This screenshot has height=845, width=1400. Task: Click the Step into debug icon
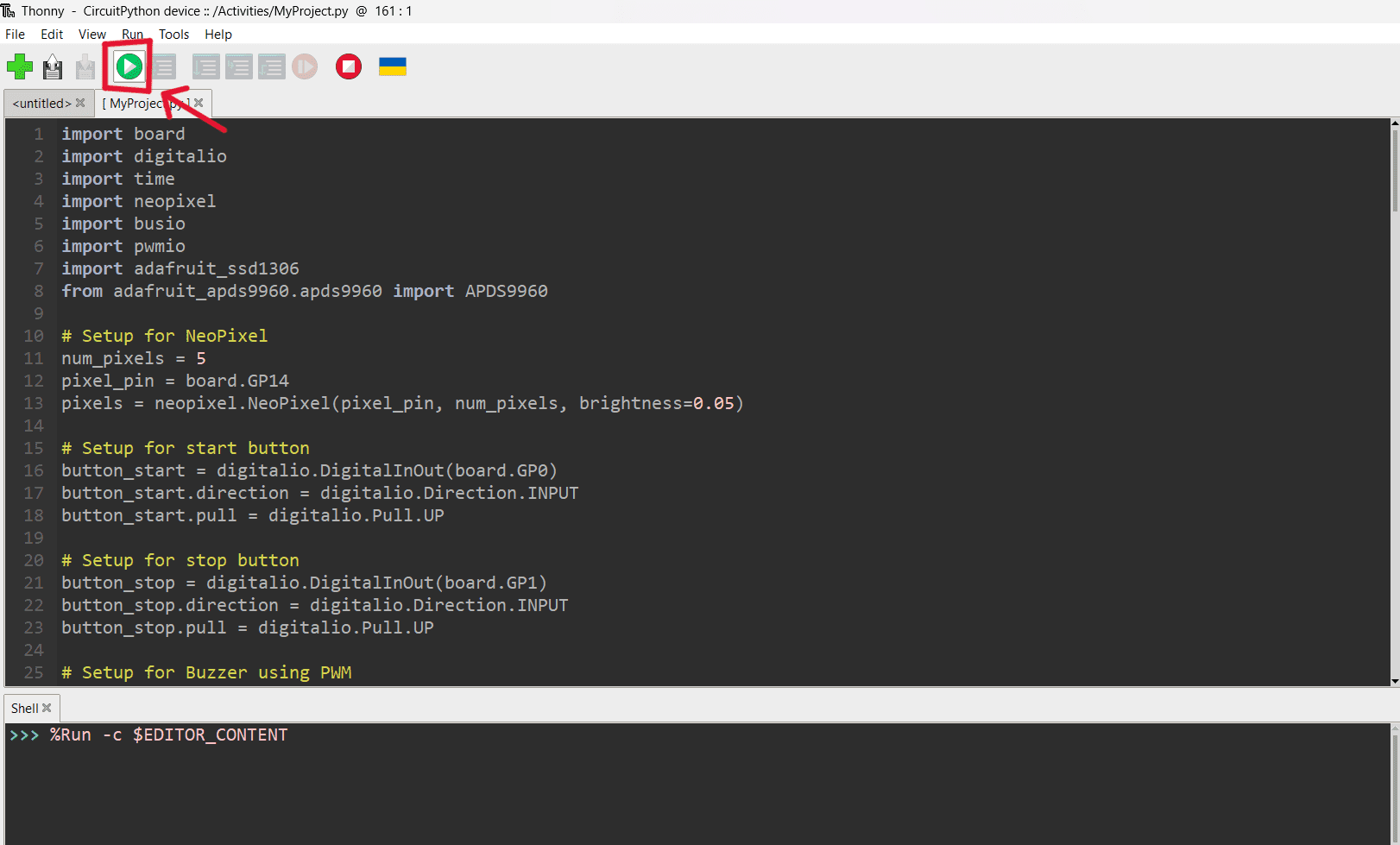238,66
